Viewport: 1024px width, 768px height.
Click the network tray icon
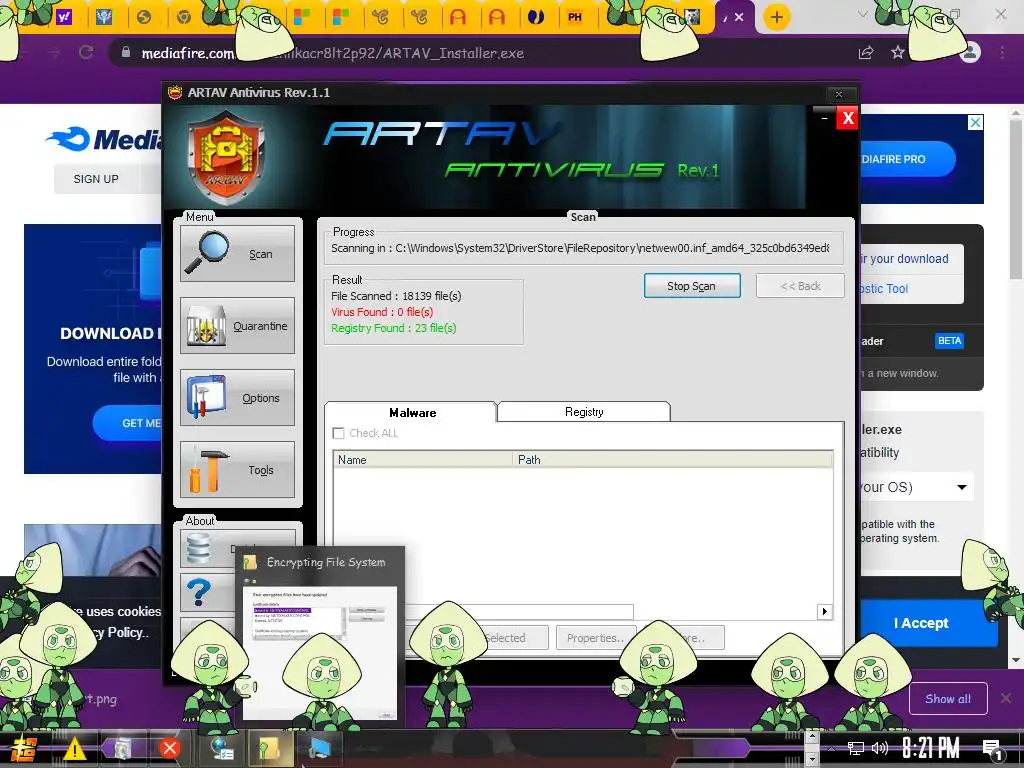click(856, 748)
